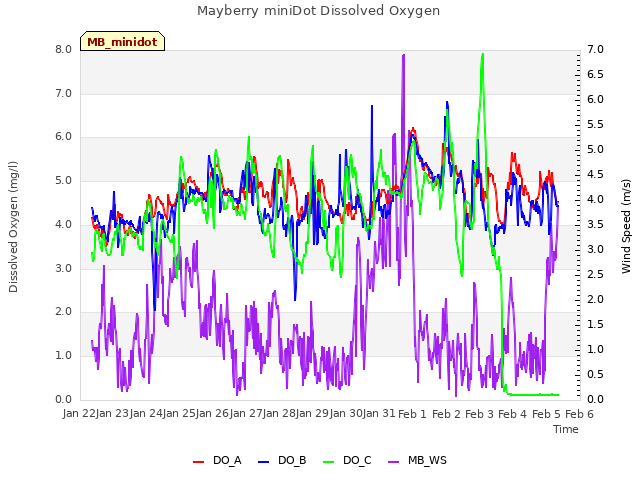
Task: Toggle the DO_C legend entry
Action: (347, 460)
